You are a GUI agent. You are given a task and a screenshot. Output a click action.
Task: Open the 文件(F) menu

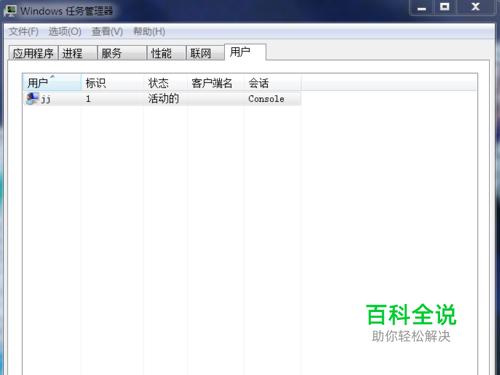click(x=23, y=32)
